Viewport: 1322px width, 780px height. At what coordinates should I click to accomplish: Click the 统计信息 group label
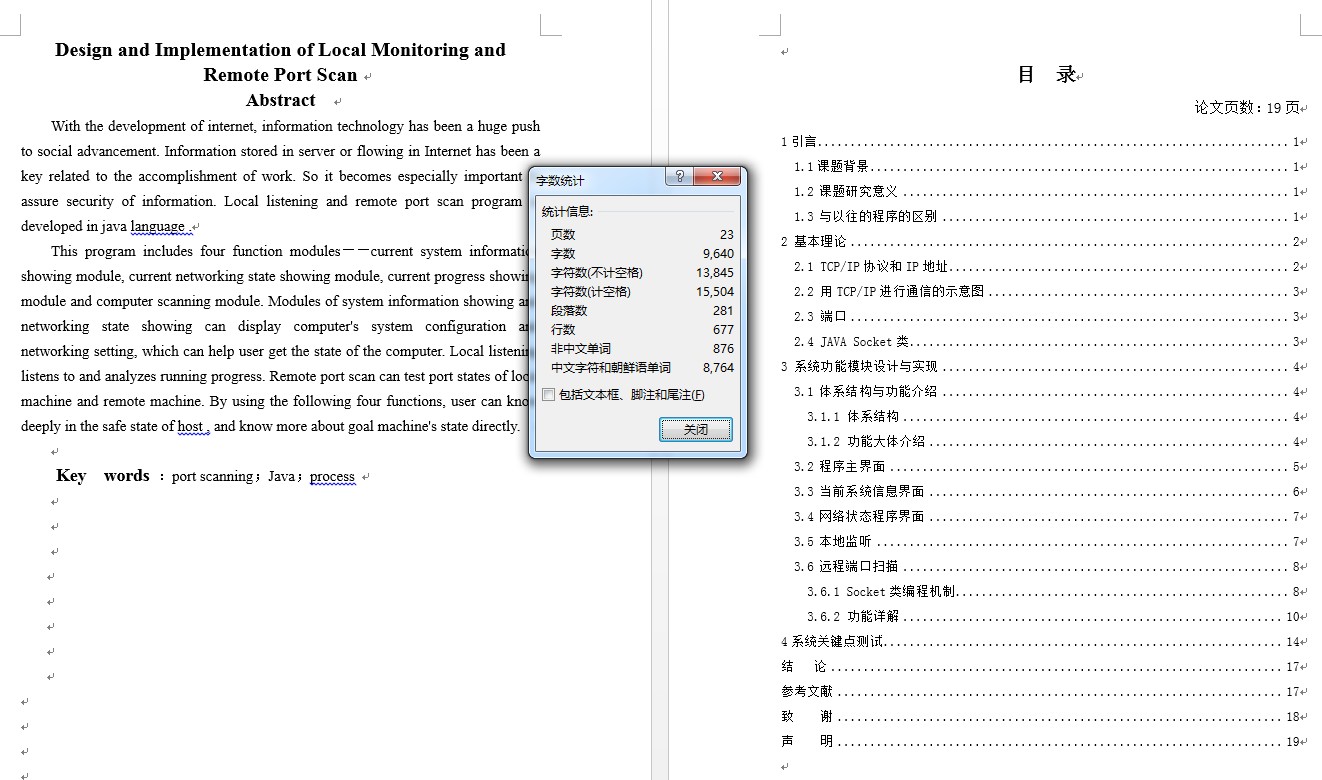click(x=567, y=211)
